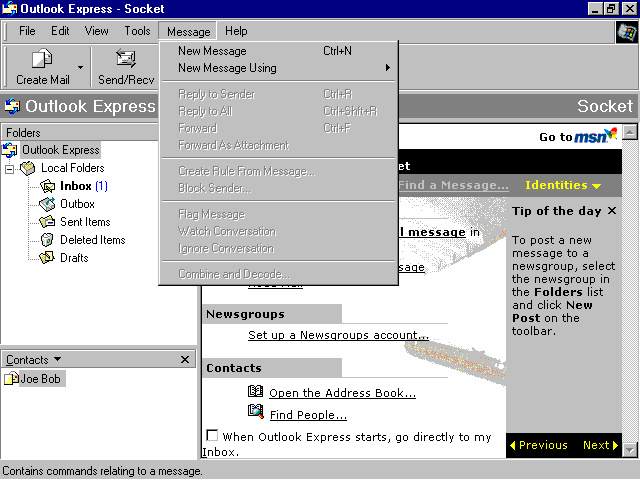Click Open the Address Book link
Viewport: 640px width, 480px height.
click(342, 393)
